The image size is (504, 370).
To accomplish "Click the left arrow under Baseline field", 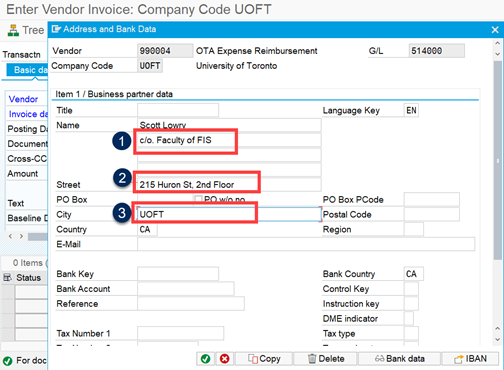I will [x=10, y=236].
